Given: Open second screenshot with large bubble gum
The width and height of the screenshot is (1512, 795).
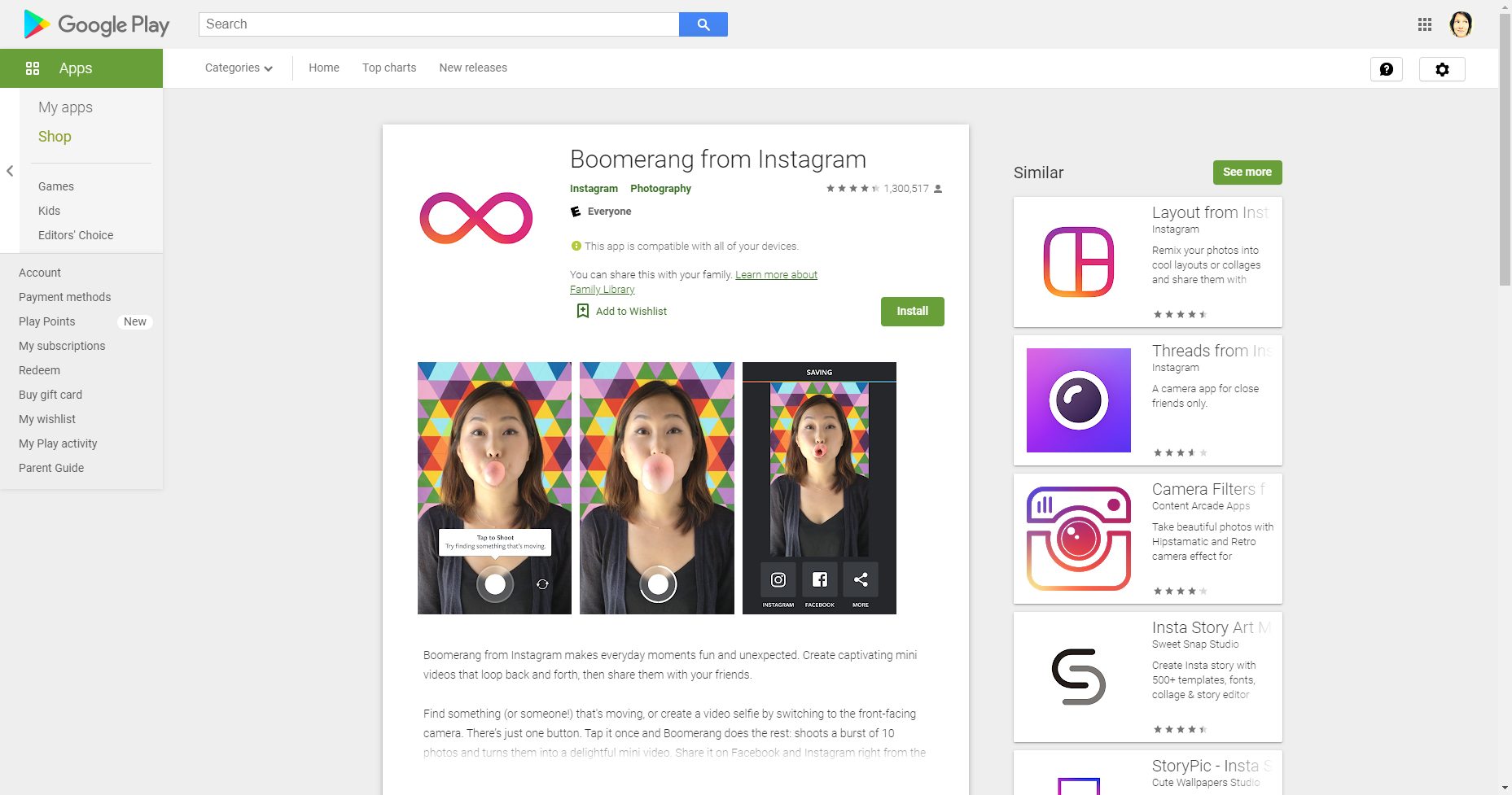Looking at the screenshot, I should click(657, 488).
